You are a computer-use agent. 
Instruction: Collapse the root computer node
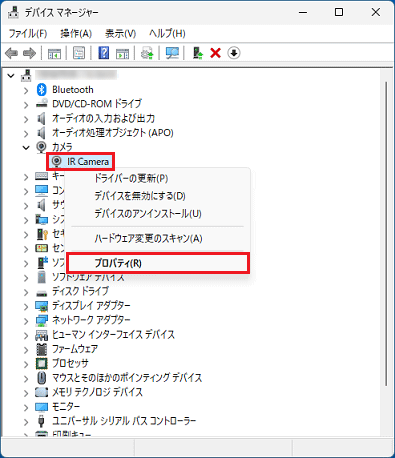11,76
